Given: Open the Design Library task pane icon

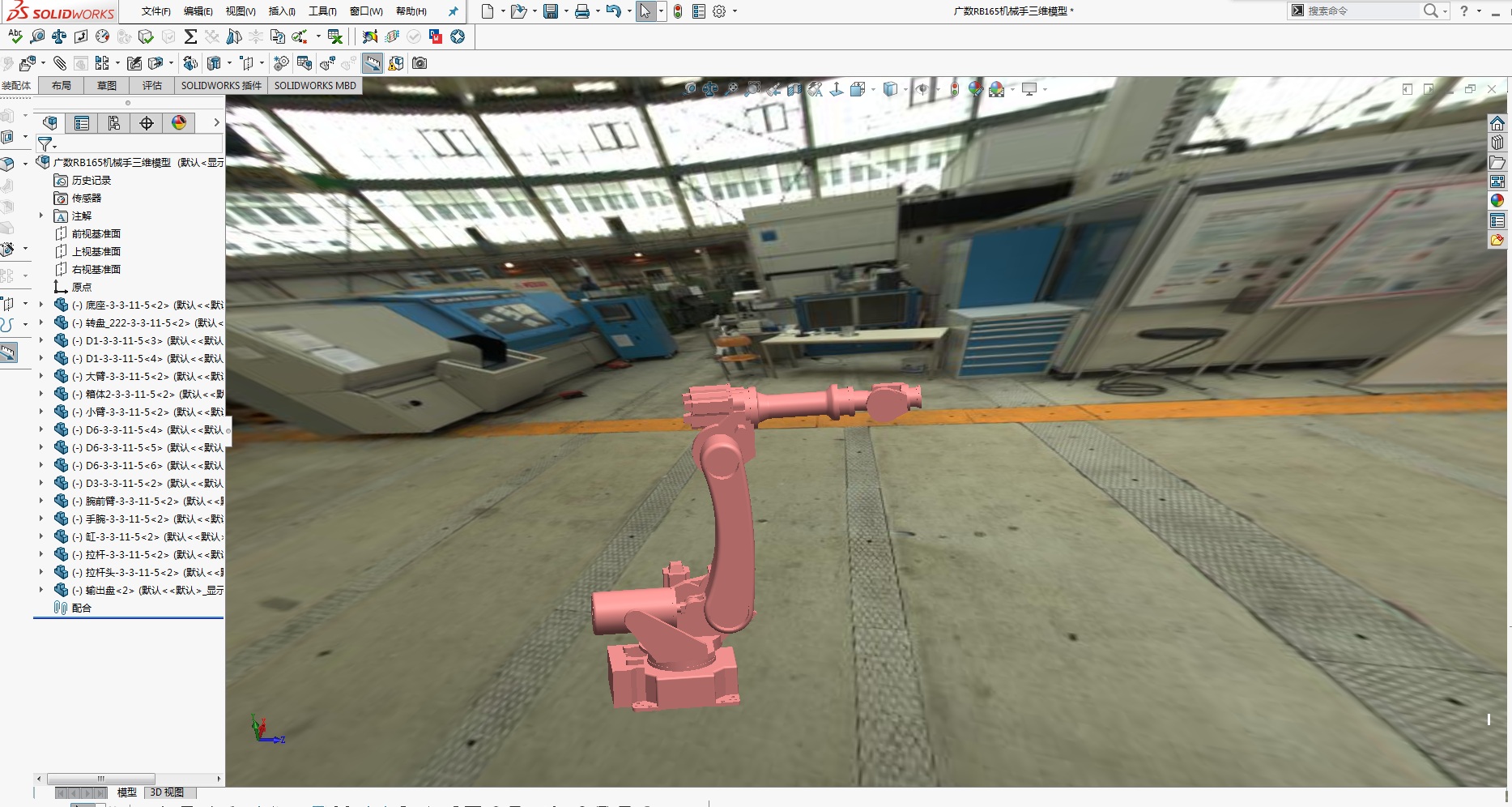Looking at the screenshot, I should pos(1497,143).
